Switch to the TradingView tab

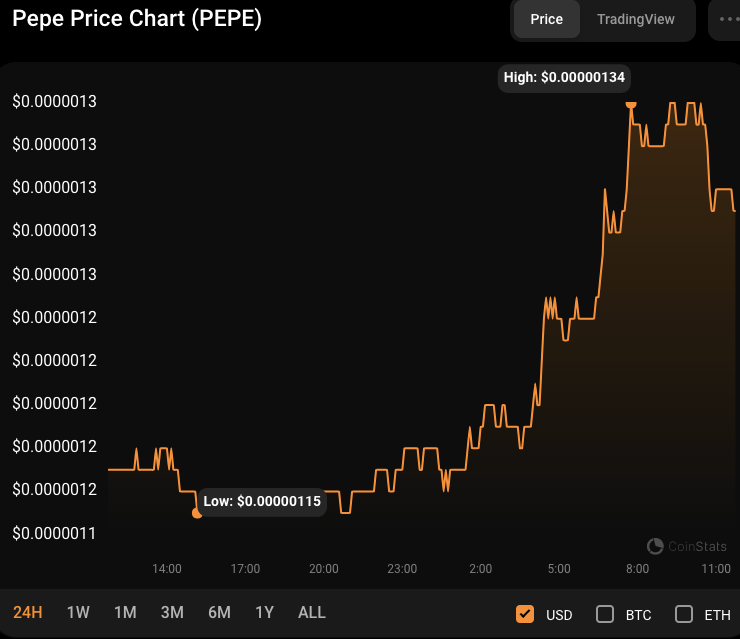point(636,19)
